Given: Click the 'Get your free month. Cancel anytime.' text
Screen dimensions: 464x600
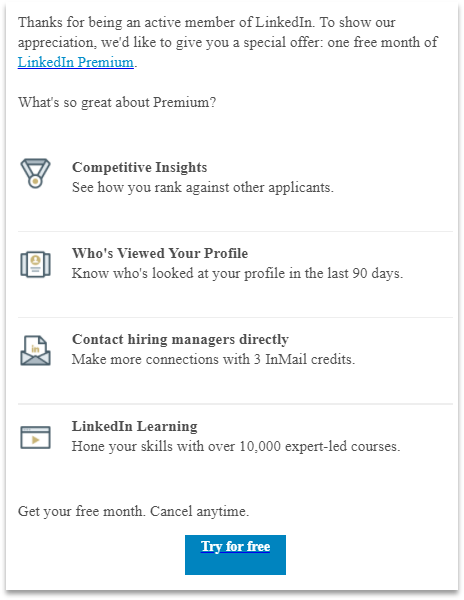Looking at the screenshot, I should (134, 511).
